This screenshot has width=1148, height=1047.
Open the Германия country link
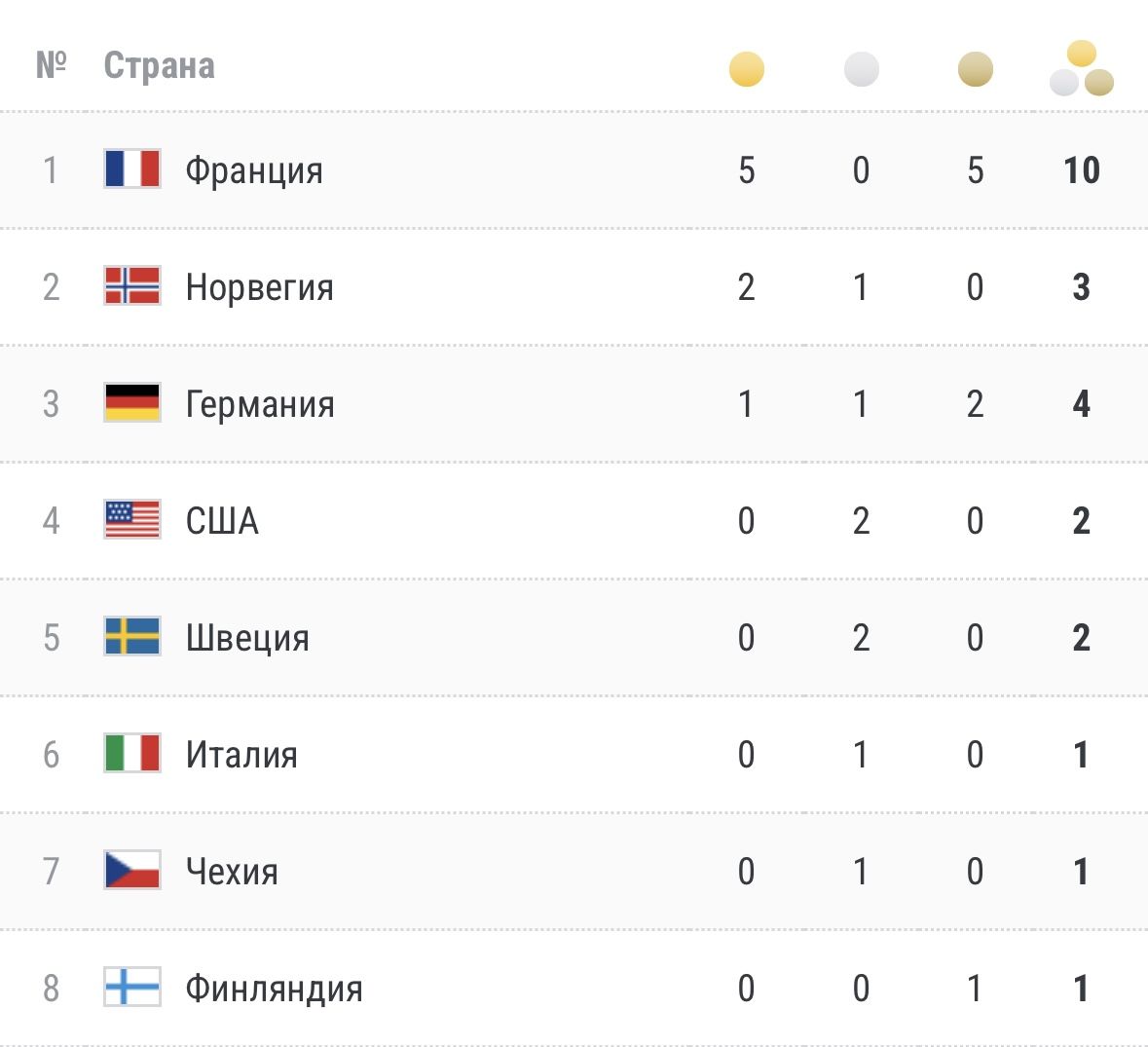[x=260, y=404]
